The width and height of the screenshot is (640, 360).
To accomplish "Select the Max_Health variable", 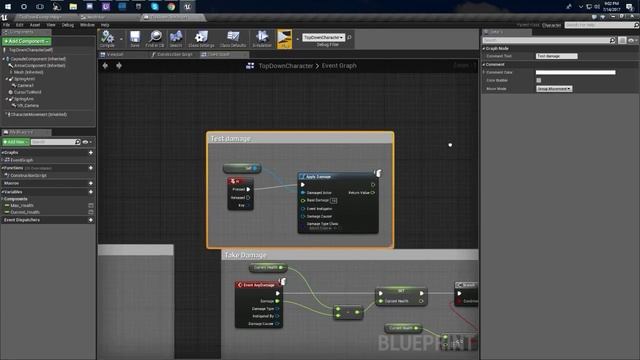I will click(22, 205).
